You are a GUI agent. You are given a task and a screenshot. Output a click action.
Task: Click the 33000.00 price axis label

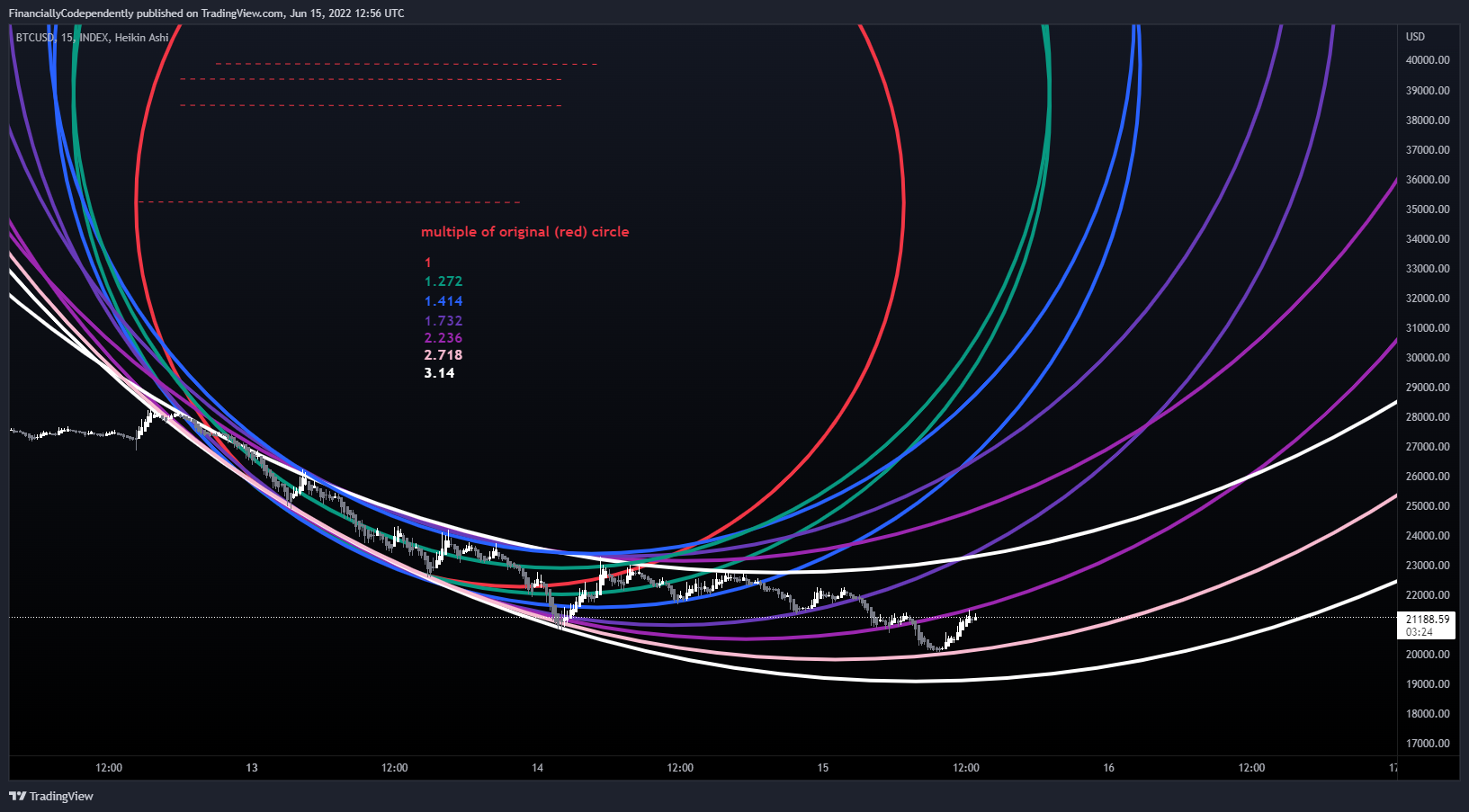1428,268
